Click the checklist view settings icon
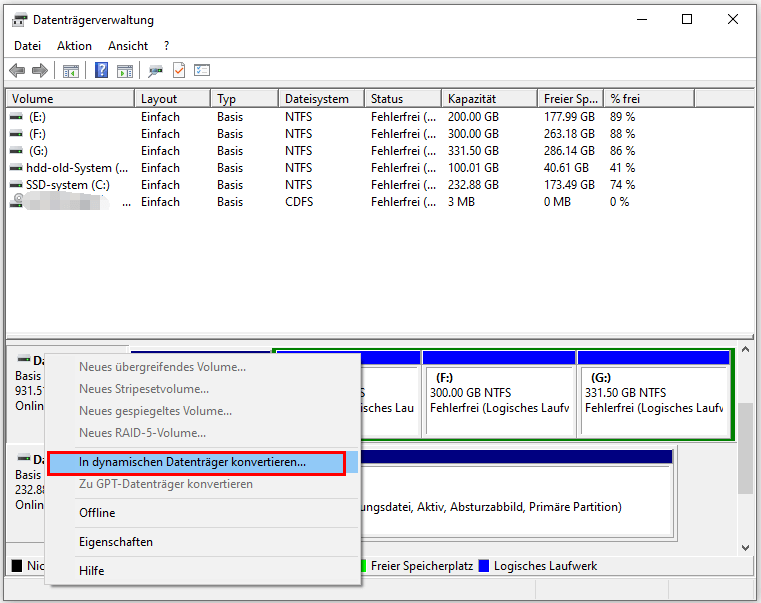The height and width of the screenshot is (603, 761). [202, 70]
